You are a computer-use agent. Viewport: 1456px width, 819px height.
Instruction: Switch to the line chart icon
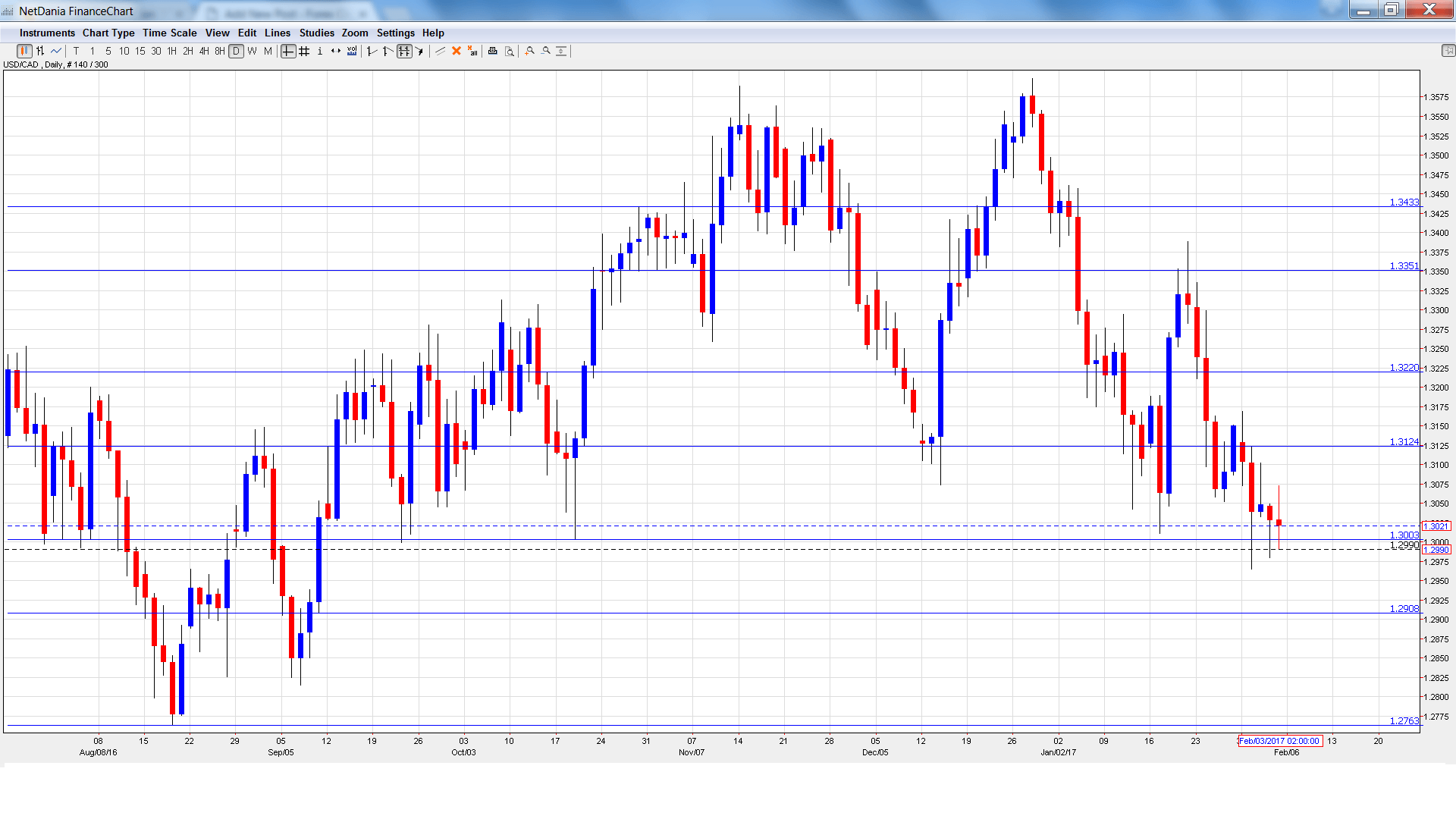[56, 51]
